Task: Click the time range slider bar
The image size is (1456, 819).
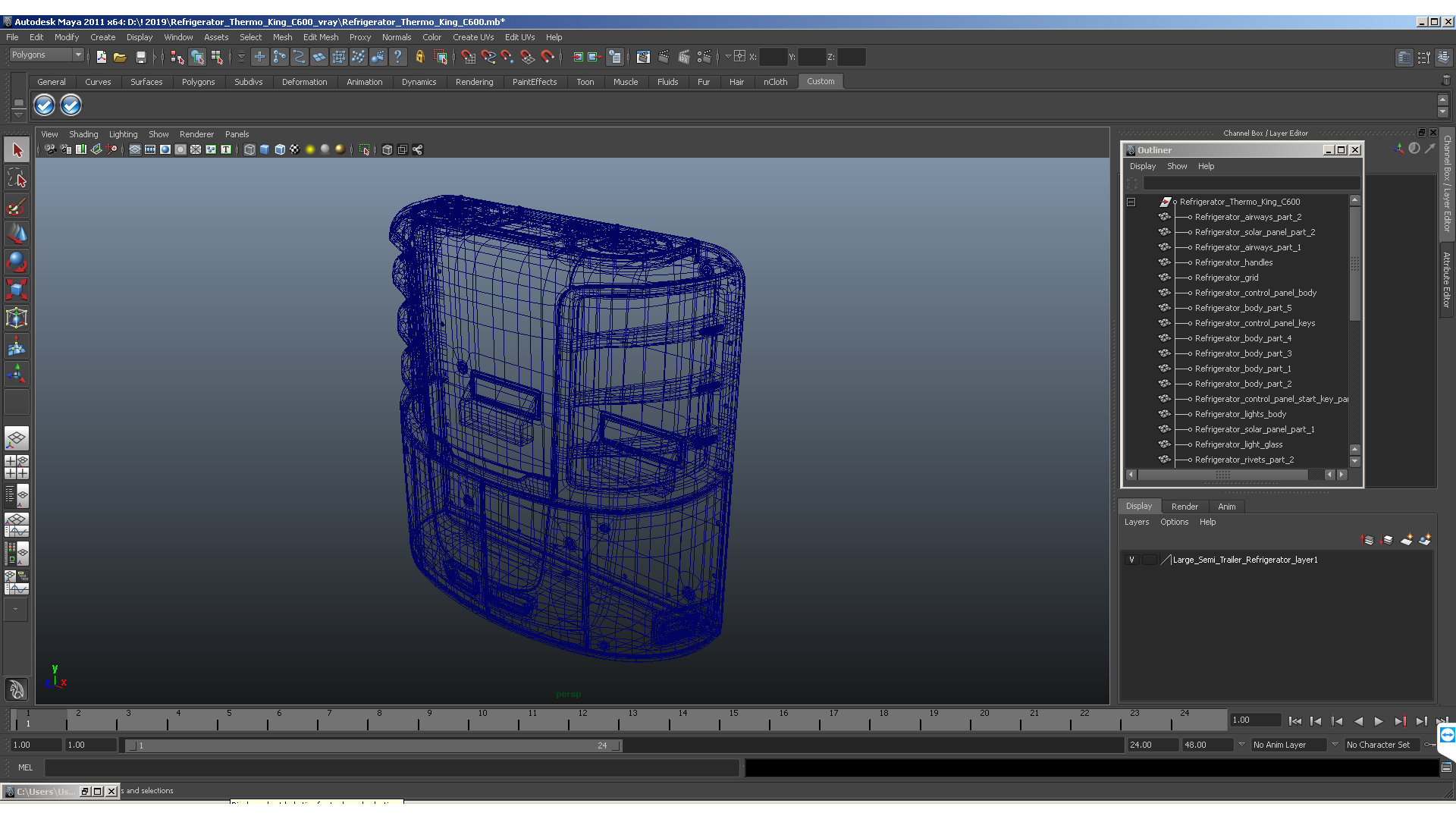Action: coord(372,745)
